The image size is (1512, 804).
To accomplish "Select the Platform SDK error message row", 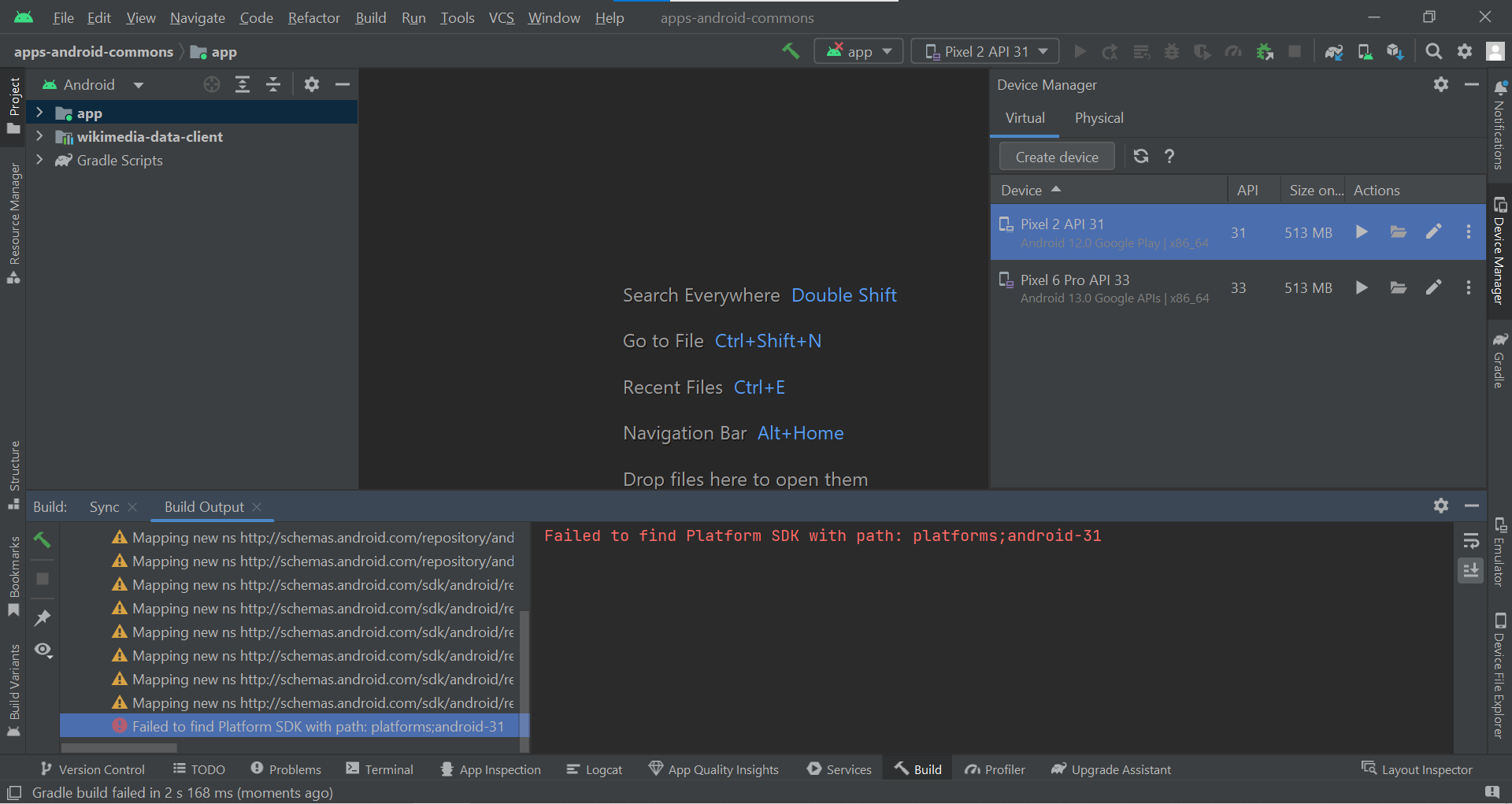I will 315,726.
